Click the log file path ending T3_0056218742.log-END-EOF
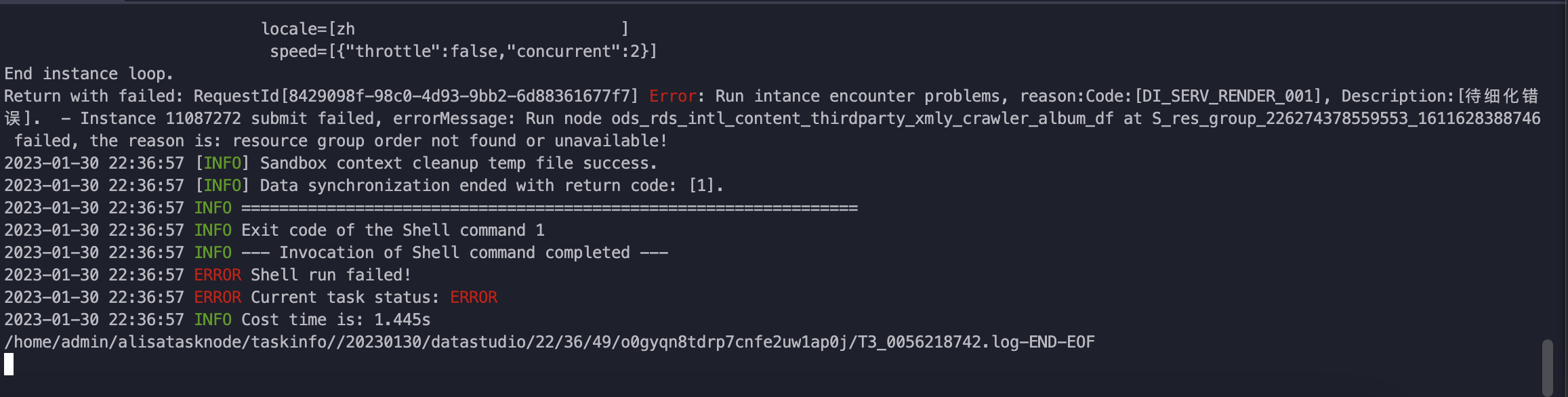 [550, 342]
